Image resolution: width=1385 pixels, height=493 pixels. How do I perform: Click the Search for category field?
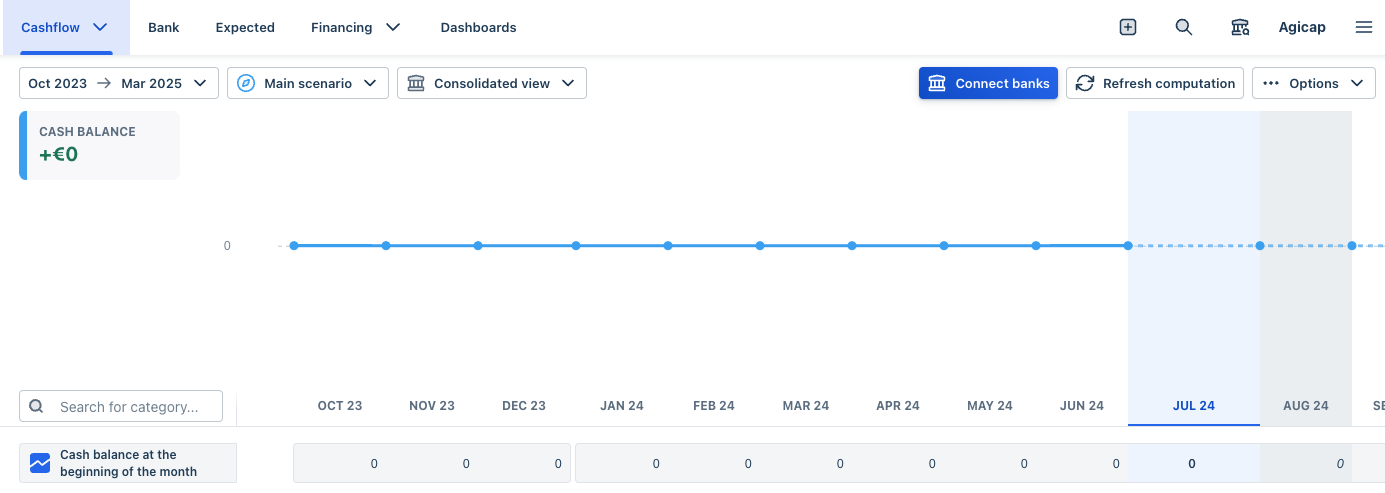[x=121, y=407]
